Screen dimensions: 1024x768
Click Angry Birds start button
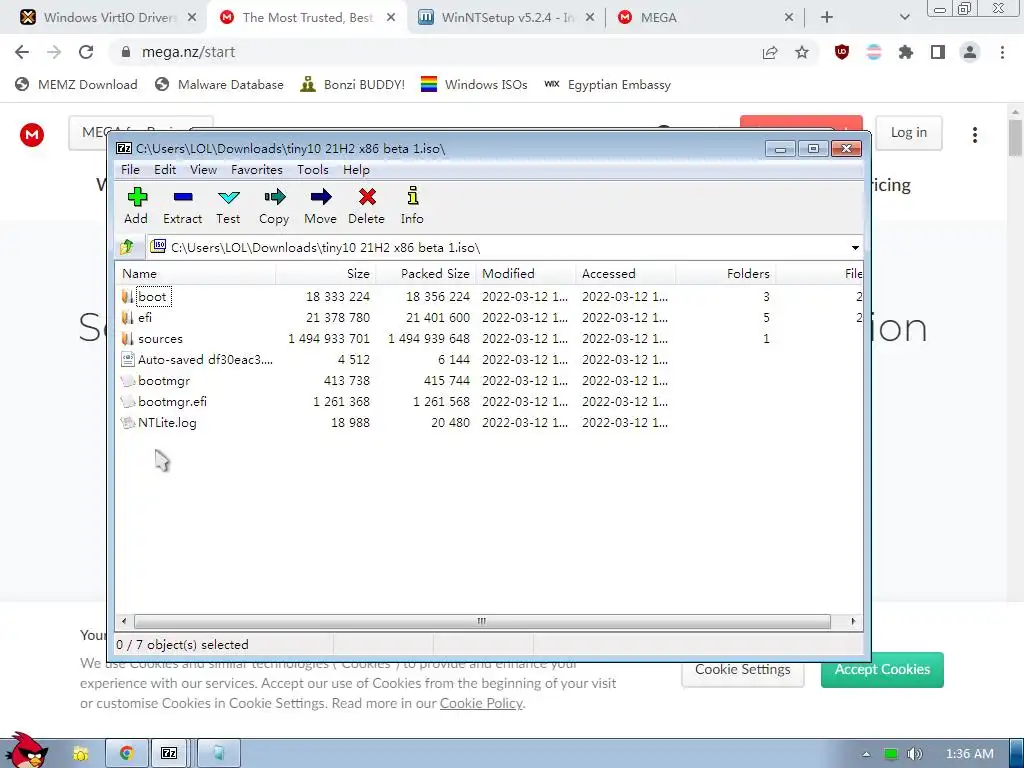[26, 751]
